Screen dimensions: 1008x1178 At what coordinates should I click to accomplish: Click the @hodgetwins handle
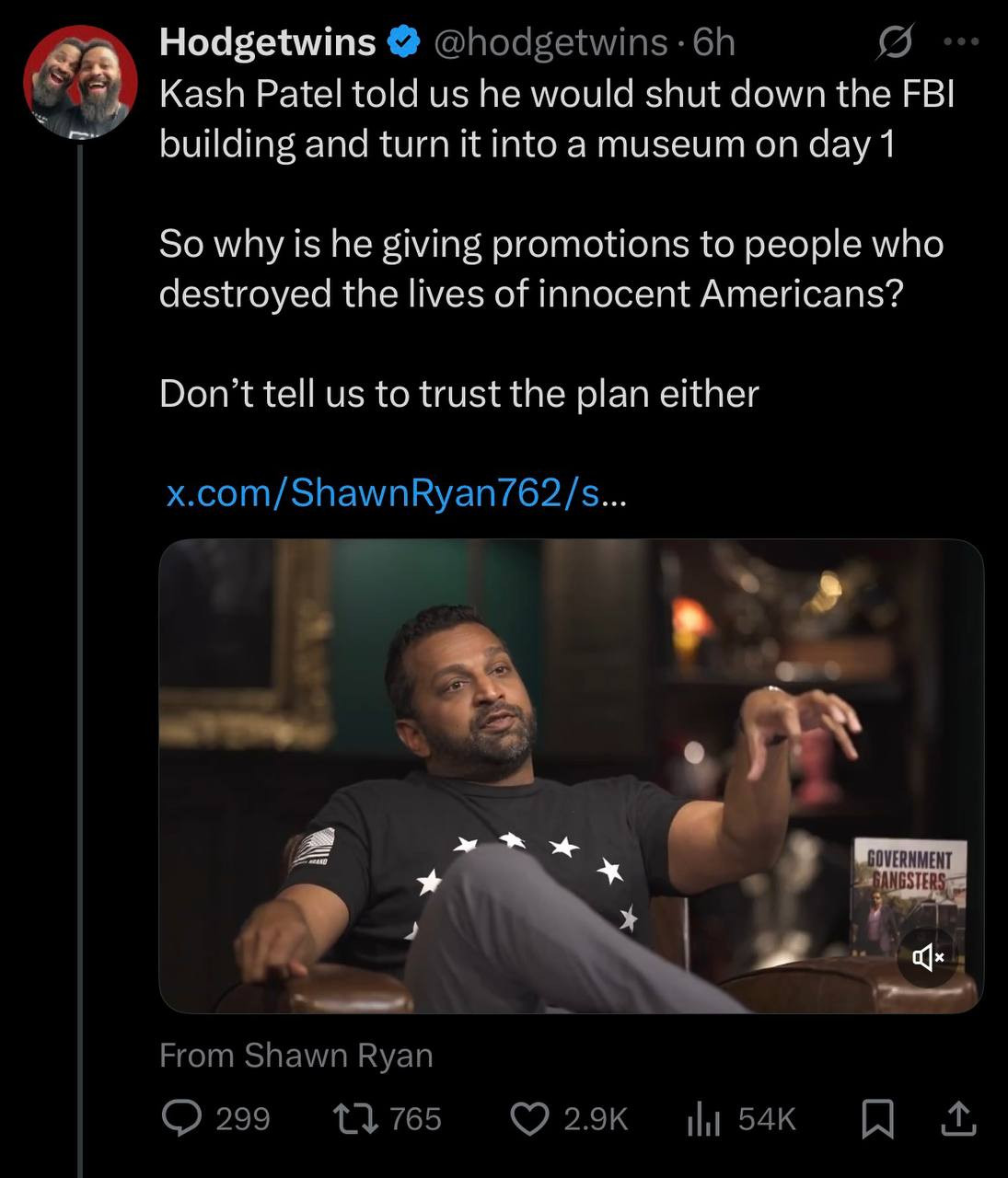[x=550, y=42]
